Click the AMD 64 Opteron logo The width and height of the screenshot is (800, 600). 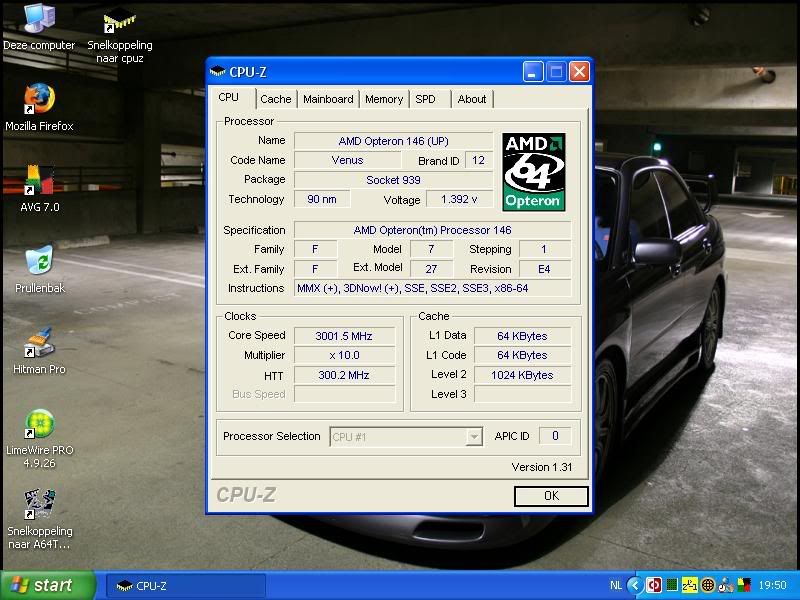[x=533, y=171]
